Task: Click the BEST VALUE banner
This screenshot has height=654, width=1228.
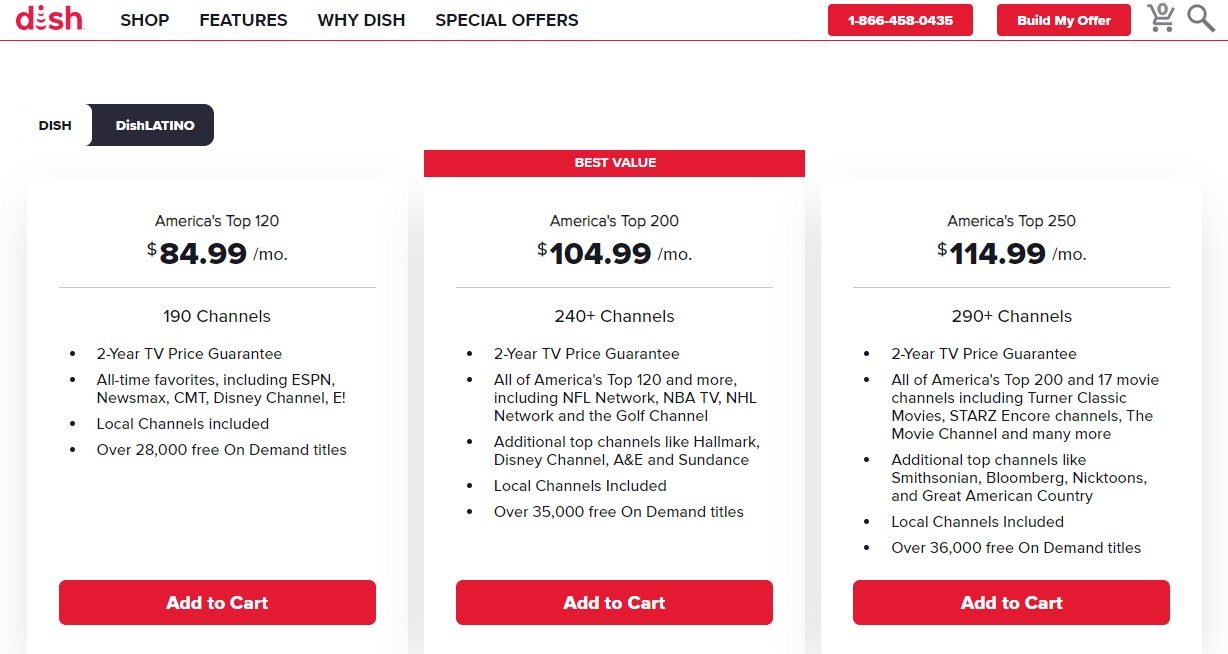Action: 614,162
